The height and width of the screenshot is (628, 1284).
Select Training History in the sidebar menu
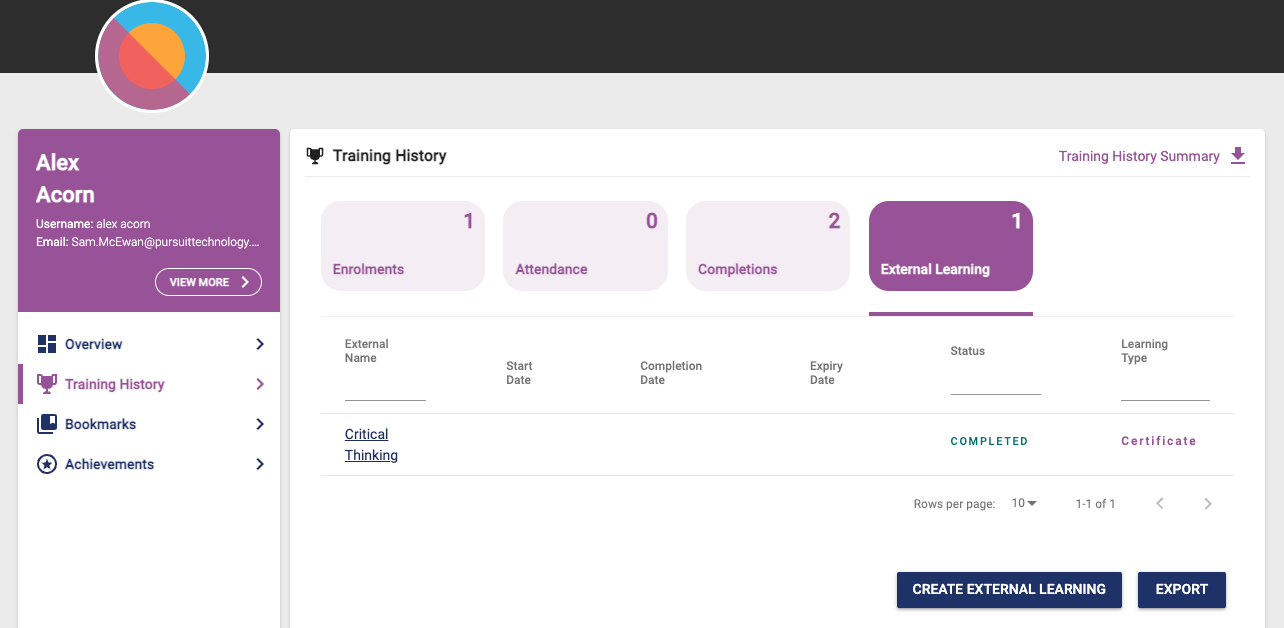coord(149,384)
